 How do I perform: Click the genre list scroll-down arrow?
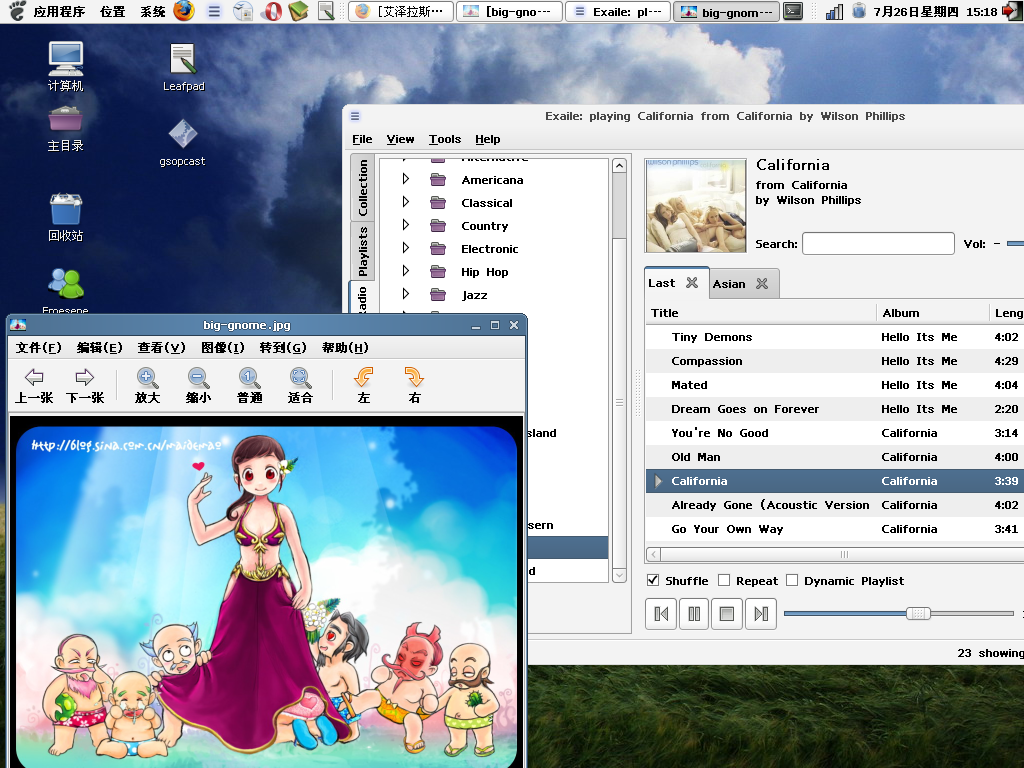[x=619, y=575]
